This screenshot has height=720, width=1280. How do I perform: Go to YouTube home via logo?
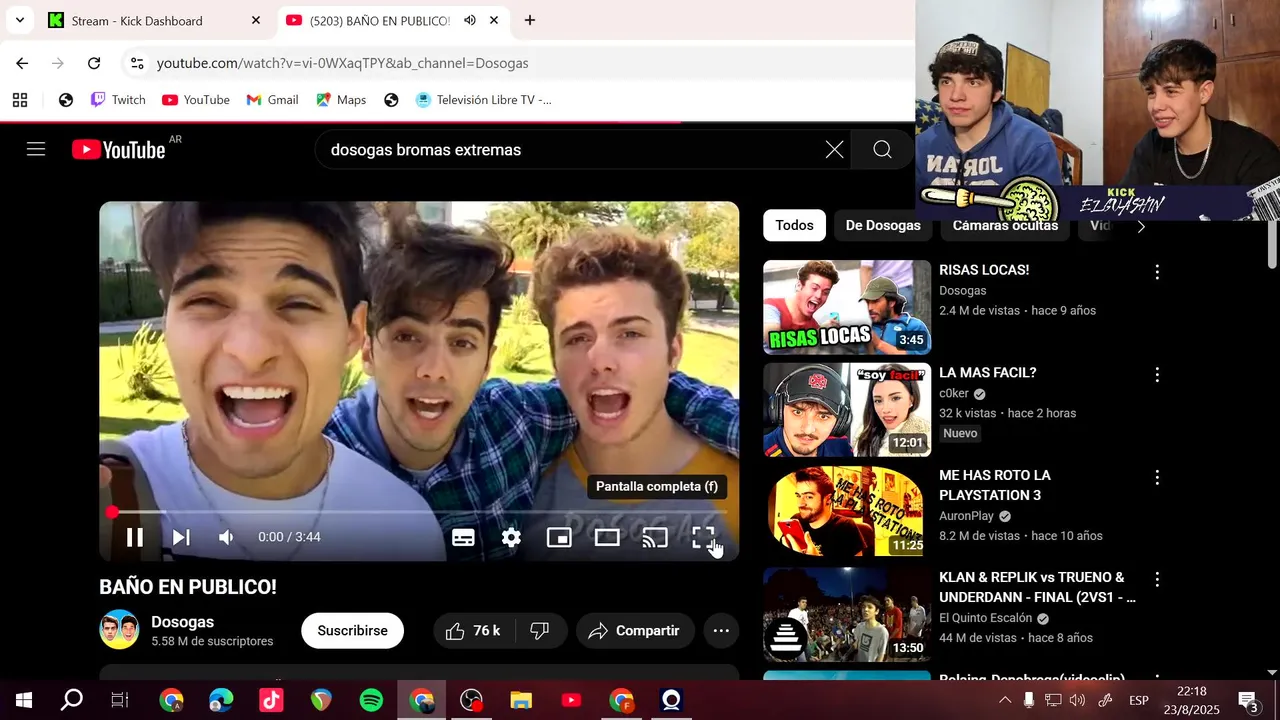118,150
